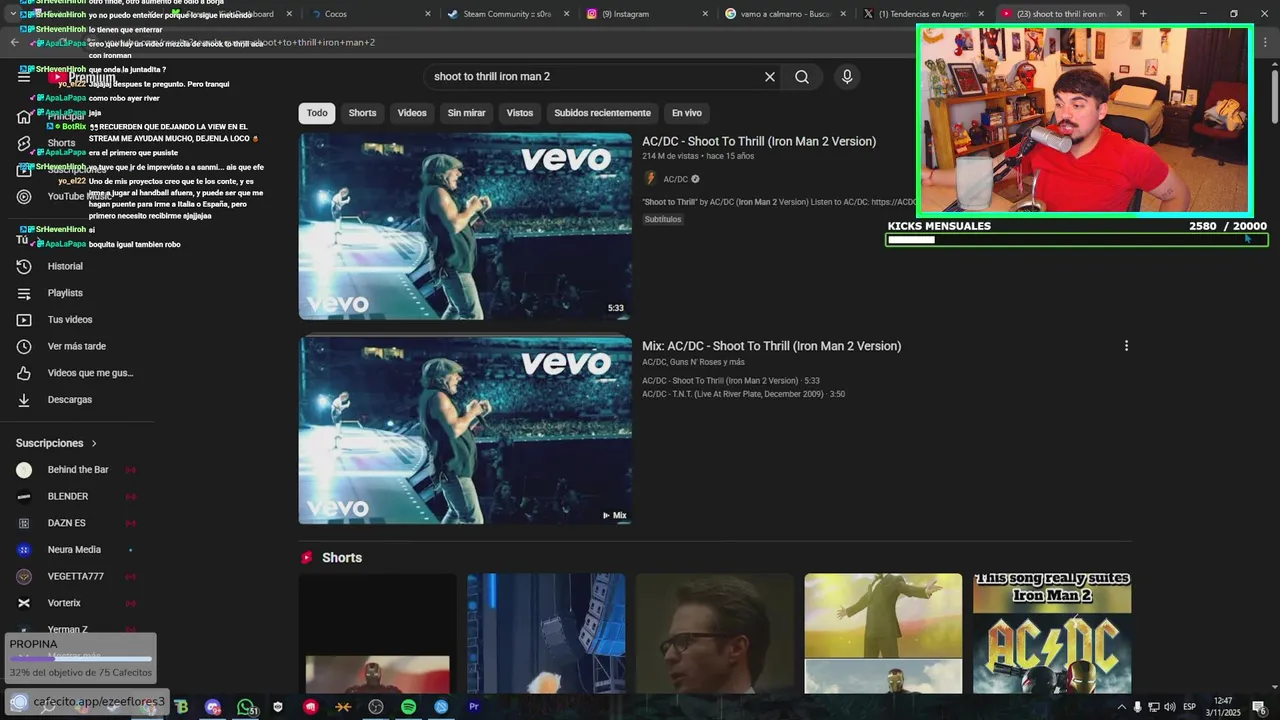This screenshot has height=720, width=1280.
Task: Click the AC/DC channel avatar
Action: click(x=651, y=179)
